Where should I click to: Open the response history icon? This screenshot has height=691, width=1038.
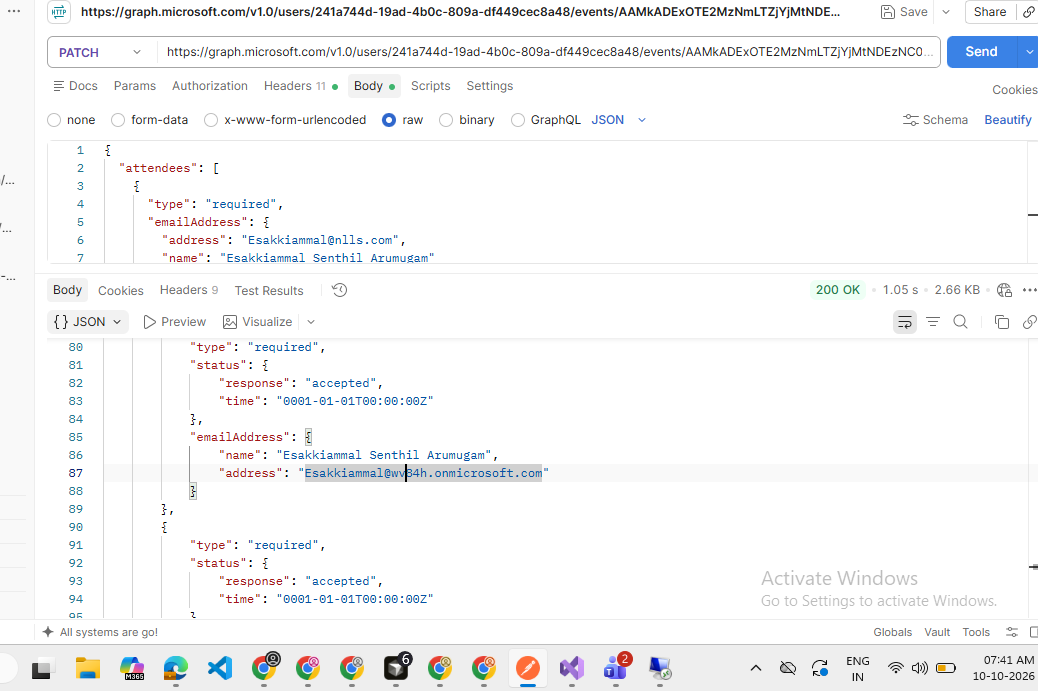[340, 290]
